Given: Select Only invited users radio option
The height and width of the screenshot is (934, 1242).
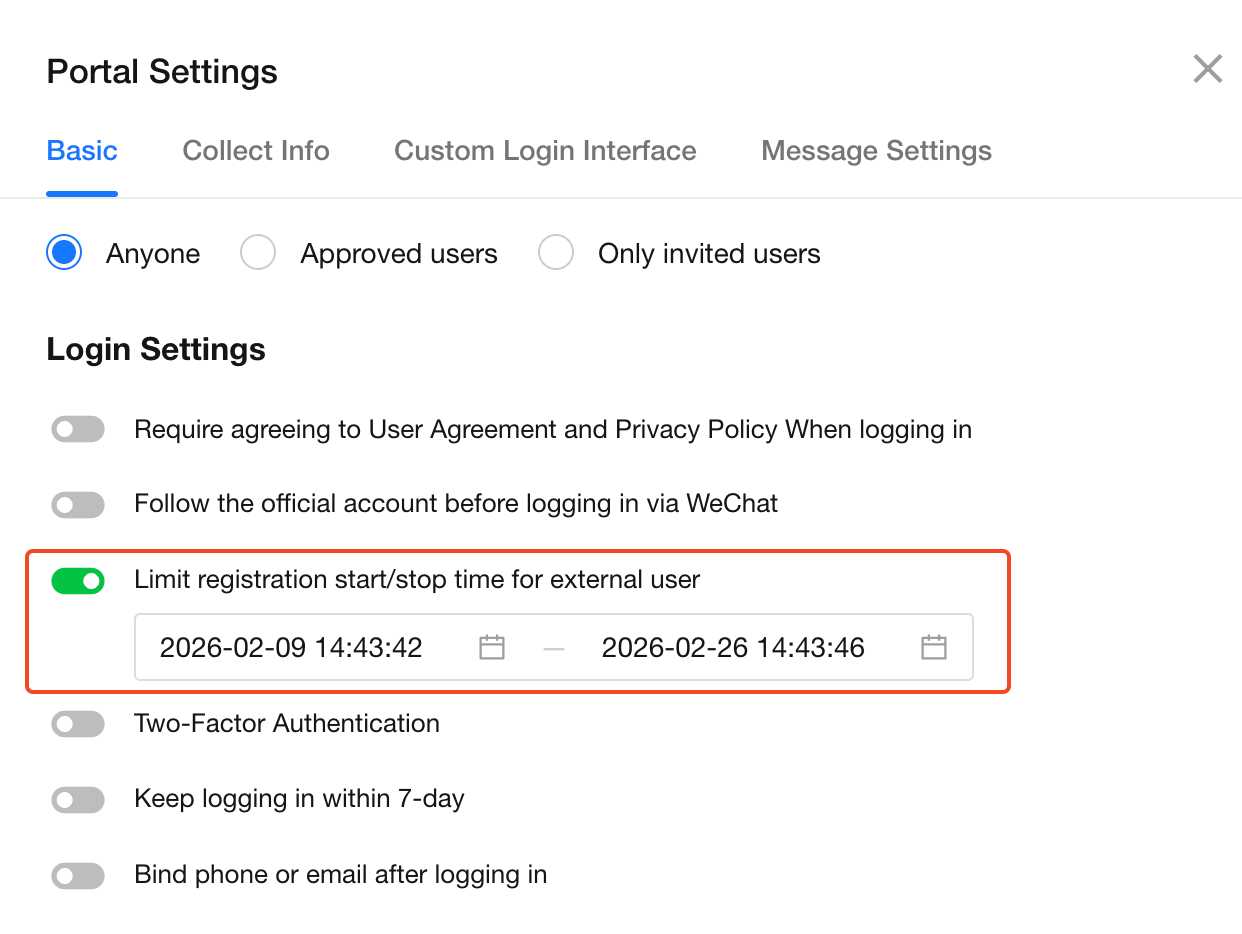Looking at the screenshot, I should [x=556, y=253].
